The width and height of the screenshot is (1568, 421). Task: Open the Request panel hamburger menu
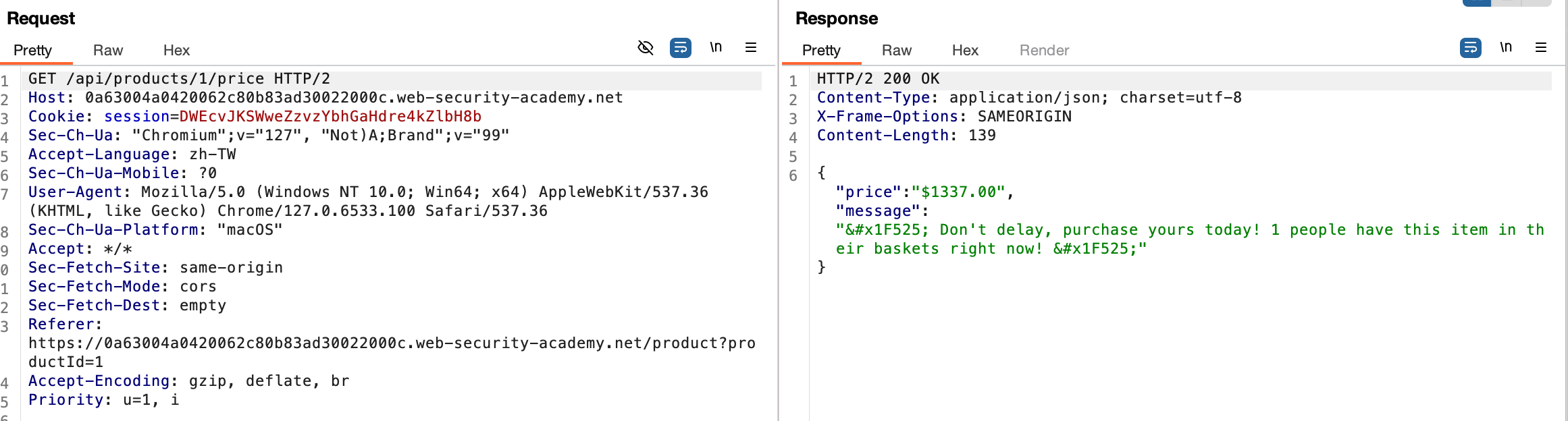(x=750, y=47)
